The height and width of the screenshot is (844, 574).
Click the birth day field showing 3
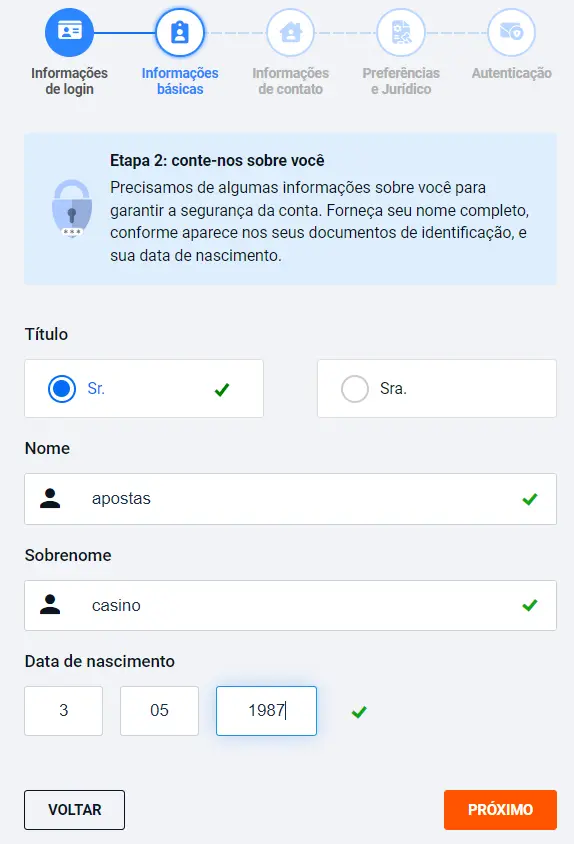64,711
